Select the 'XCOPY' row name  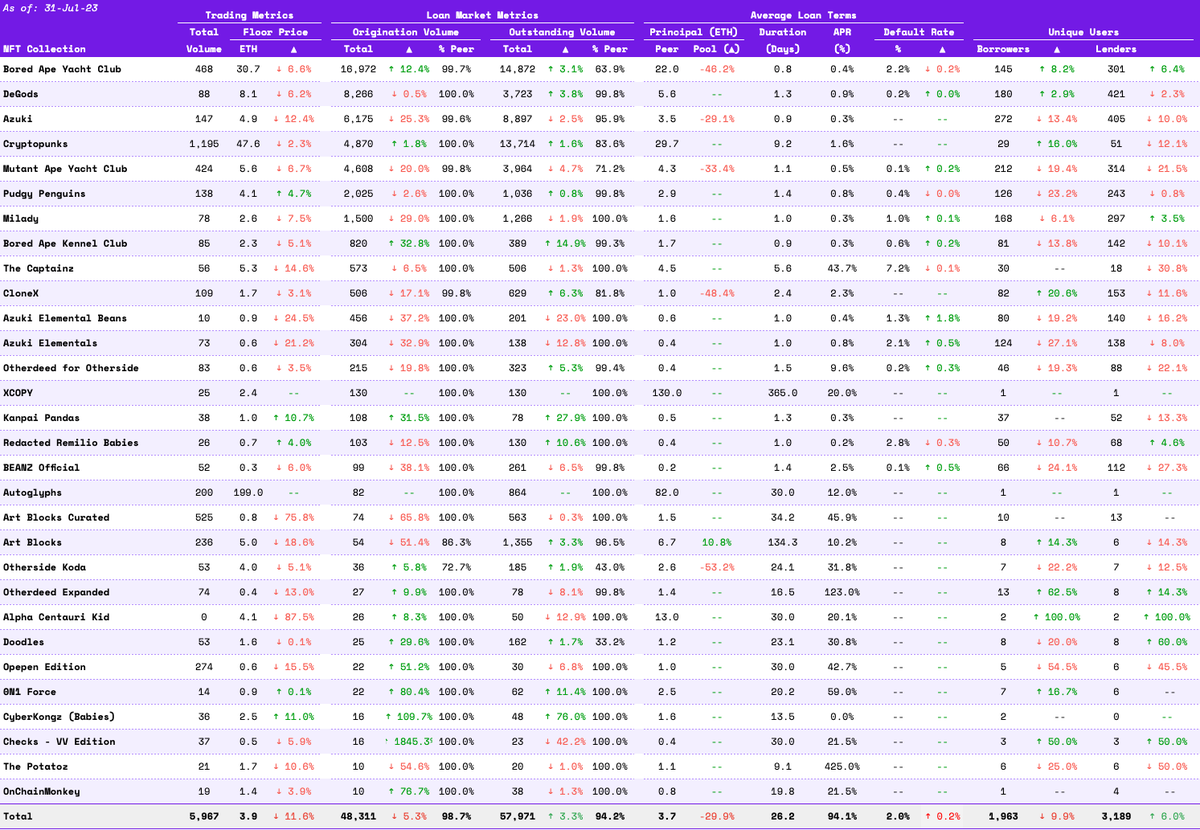pyautogui.click(x=18, y=393)
